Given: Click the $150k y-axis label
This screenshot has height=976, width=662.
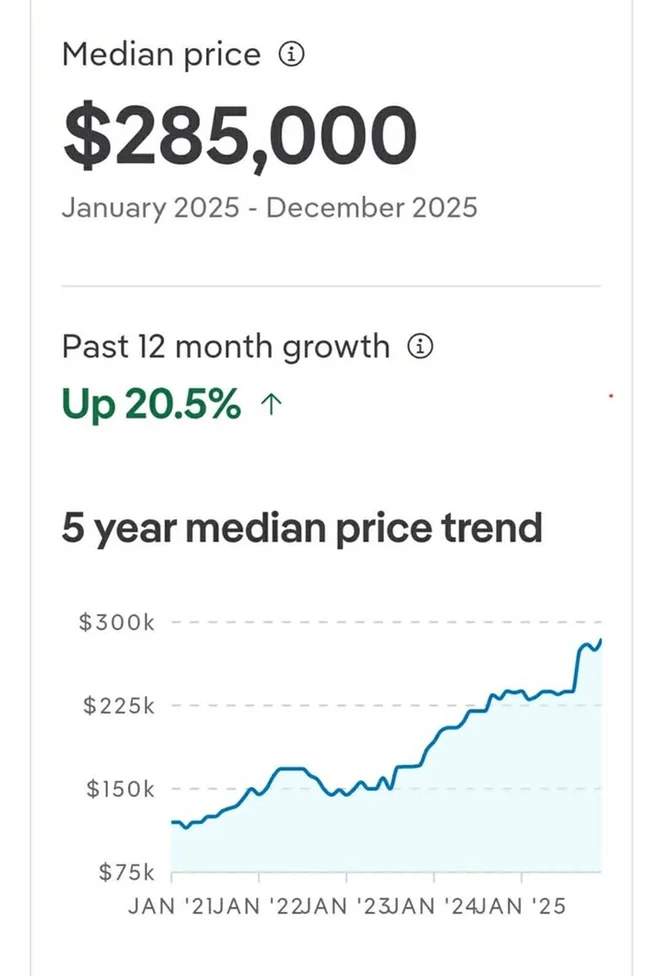Looking at the screenshot, I should pyautogui.click(x=117, y=789).
